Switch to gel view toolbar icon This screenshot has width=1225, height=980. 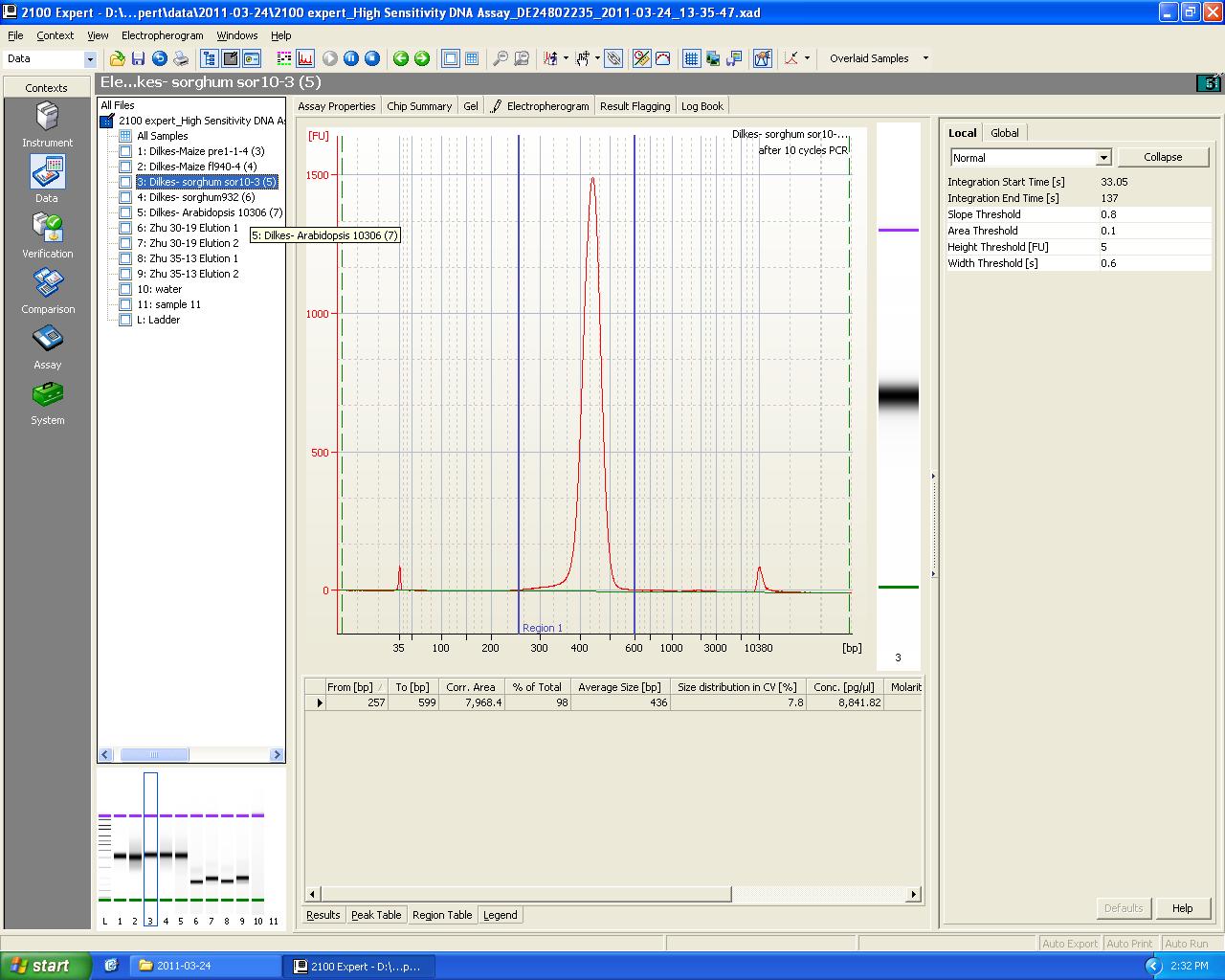coord(284,58)
